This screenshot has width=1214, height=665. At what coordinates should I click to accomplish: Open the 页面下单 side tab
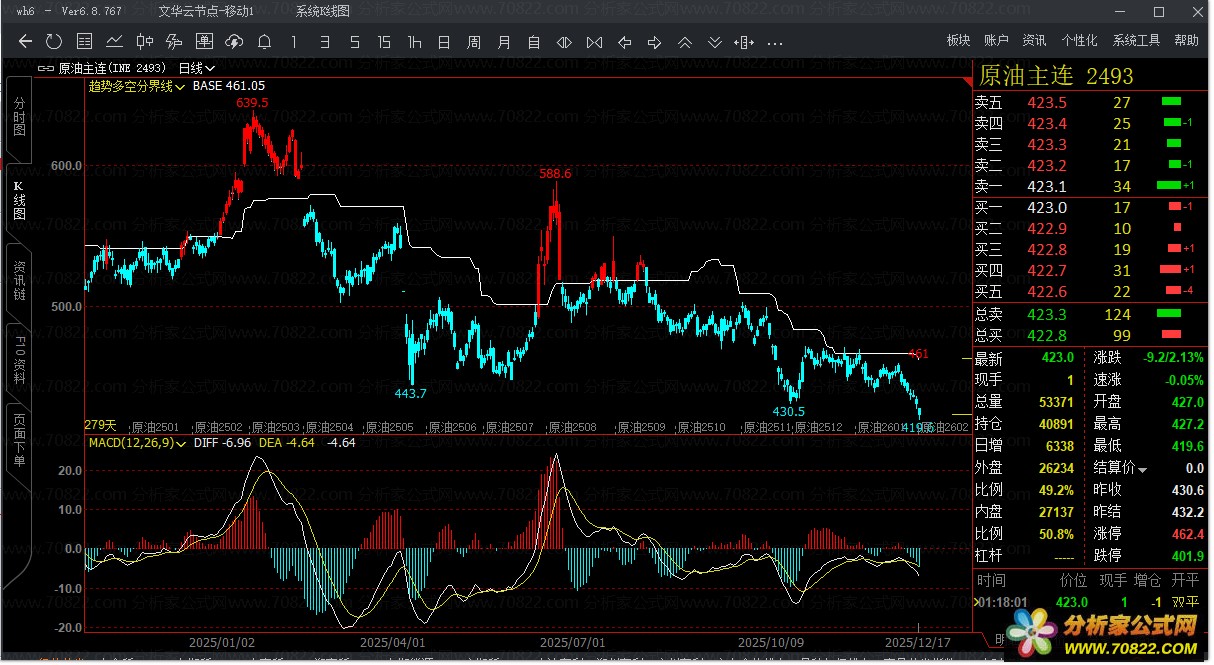(19, 440)
